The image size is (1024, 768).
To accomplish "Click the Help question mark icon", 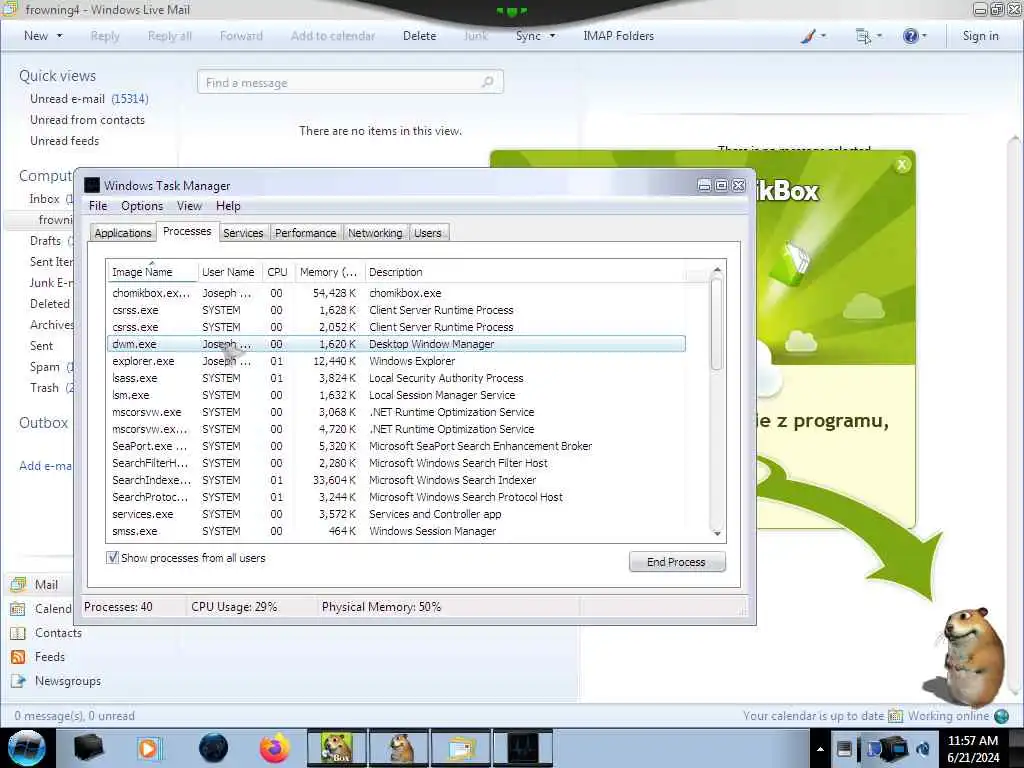I will tap(910, 36).
